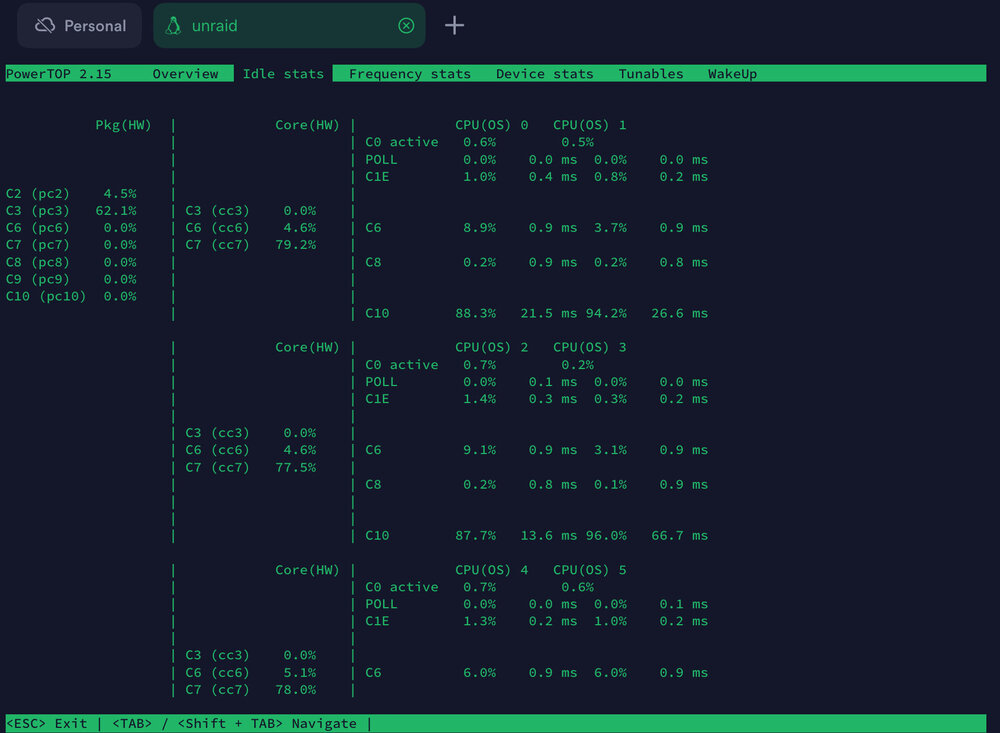Image resolution: width=1000 pixels, height=733 pixels.
Task: Click the C6 (pc6) package row
Action: (x=71, y=228)
